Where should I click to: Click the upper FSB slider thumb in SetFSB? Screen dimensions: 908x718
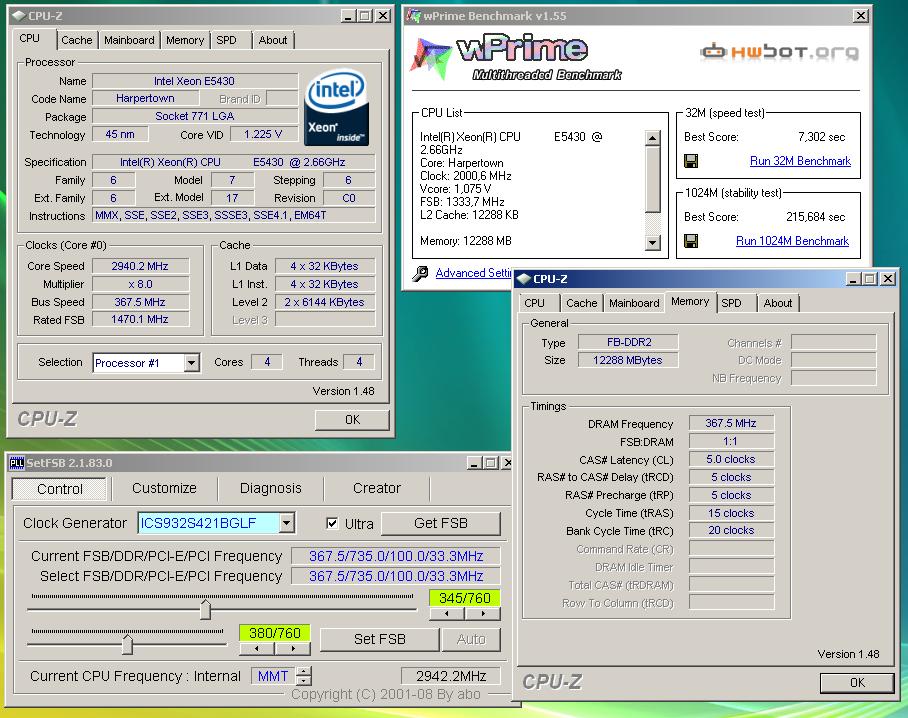[x=206, y=610]
